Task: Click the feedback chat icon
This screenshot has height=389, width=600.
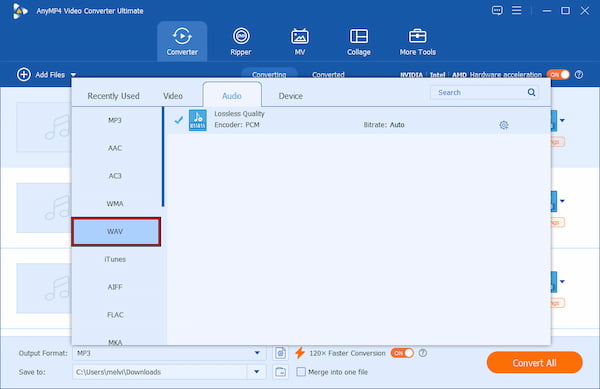Action: coord(497,10)
